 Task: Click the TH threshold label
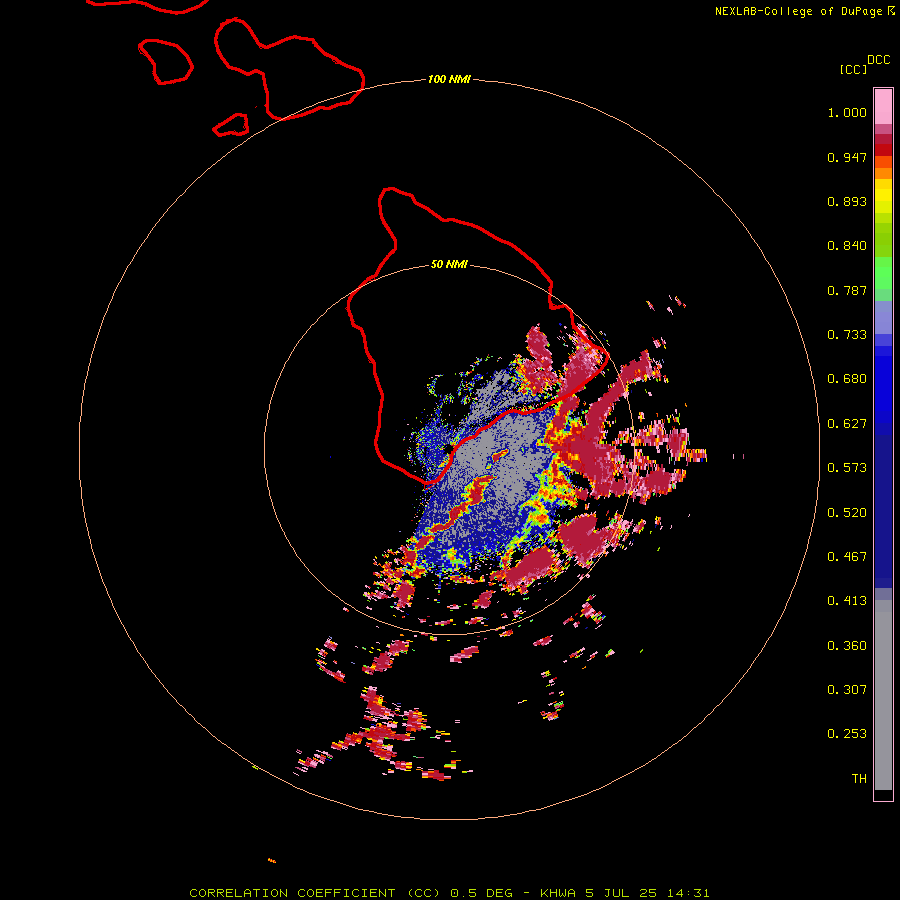click(x=859, y=779)
